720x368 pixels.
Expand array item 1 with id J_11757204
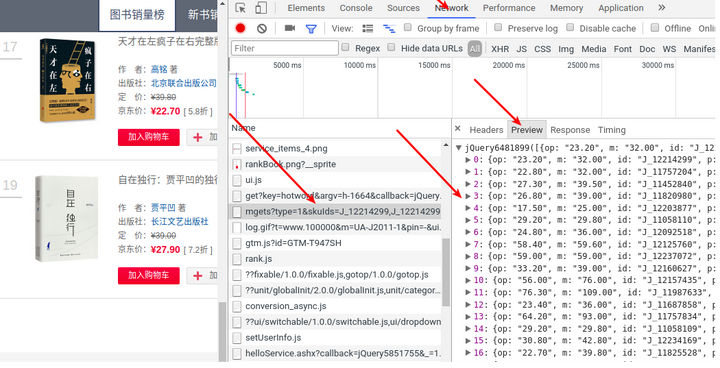pyautogui.click(x=468, y=172)
